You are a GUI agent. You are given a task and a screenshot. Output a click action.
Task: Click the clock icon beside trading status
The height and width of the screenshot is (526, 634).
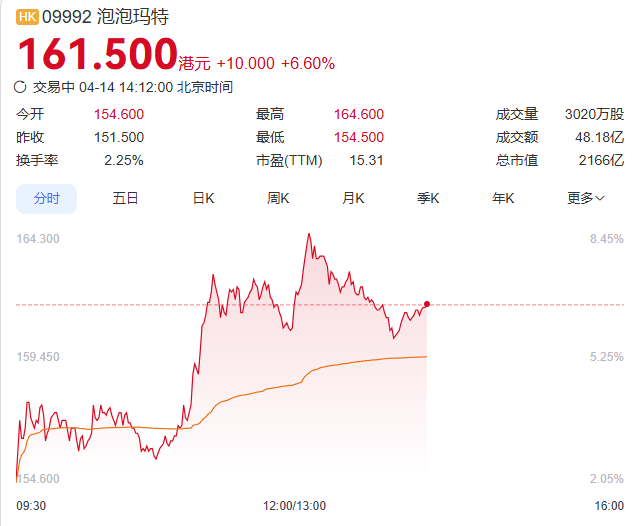(x=21, y=87)
